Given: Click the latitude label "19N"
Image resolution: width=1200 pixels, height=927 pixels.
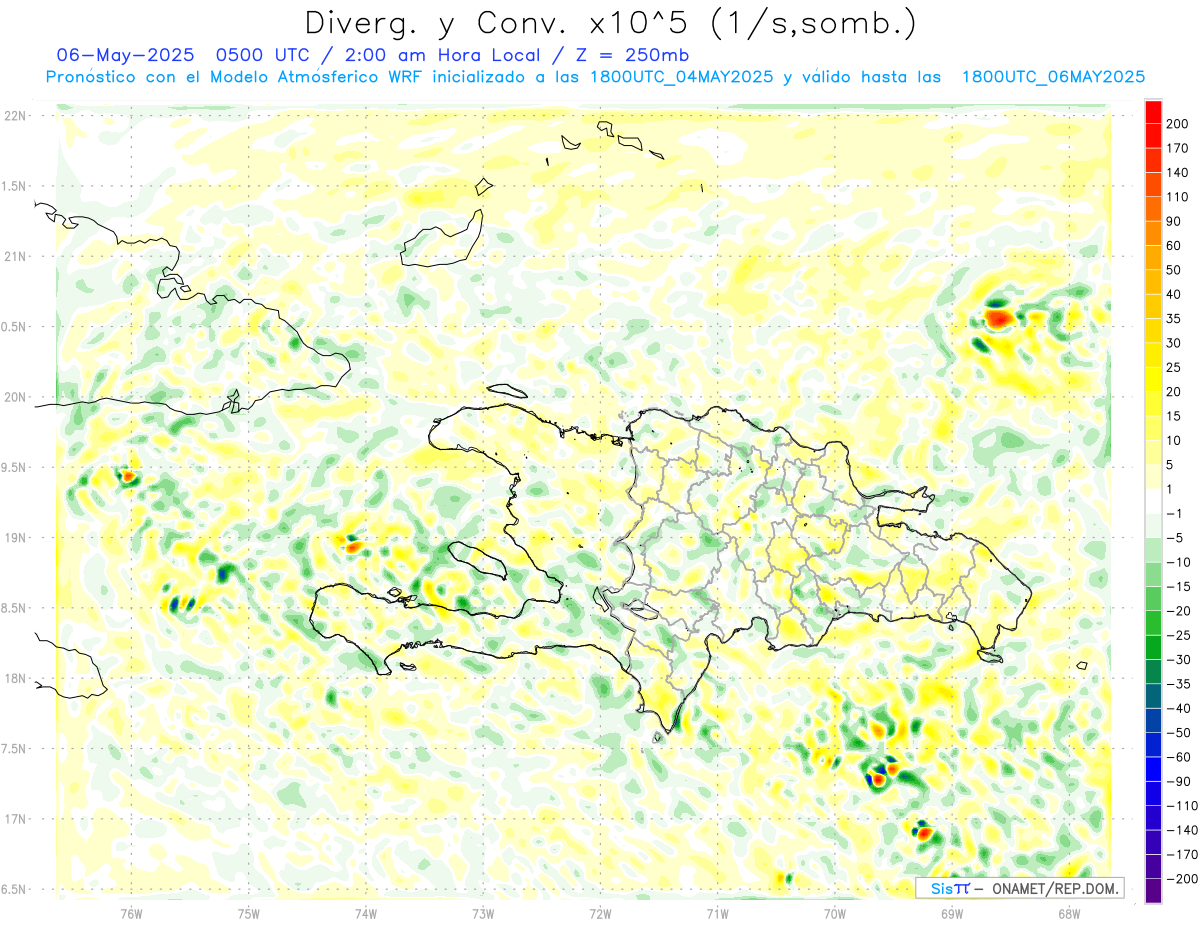Looking at the screenshot, I should coord(14,538).
